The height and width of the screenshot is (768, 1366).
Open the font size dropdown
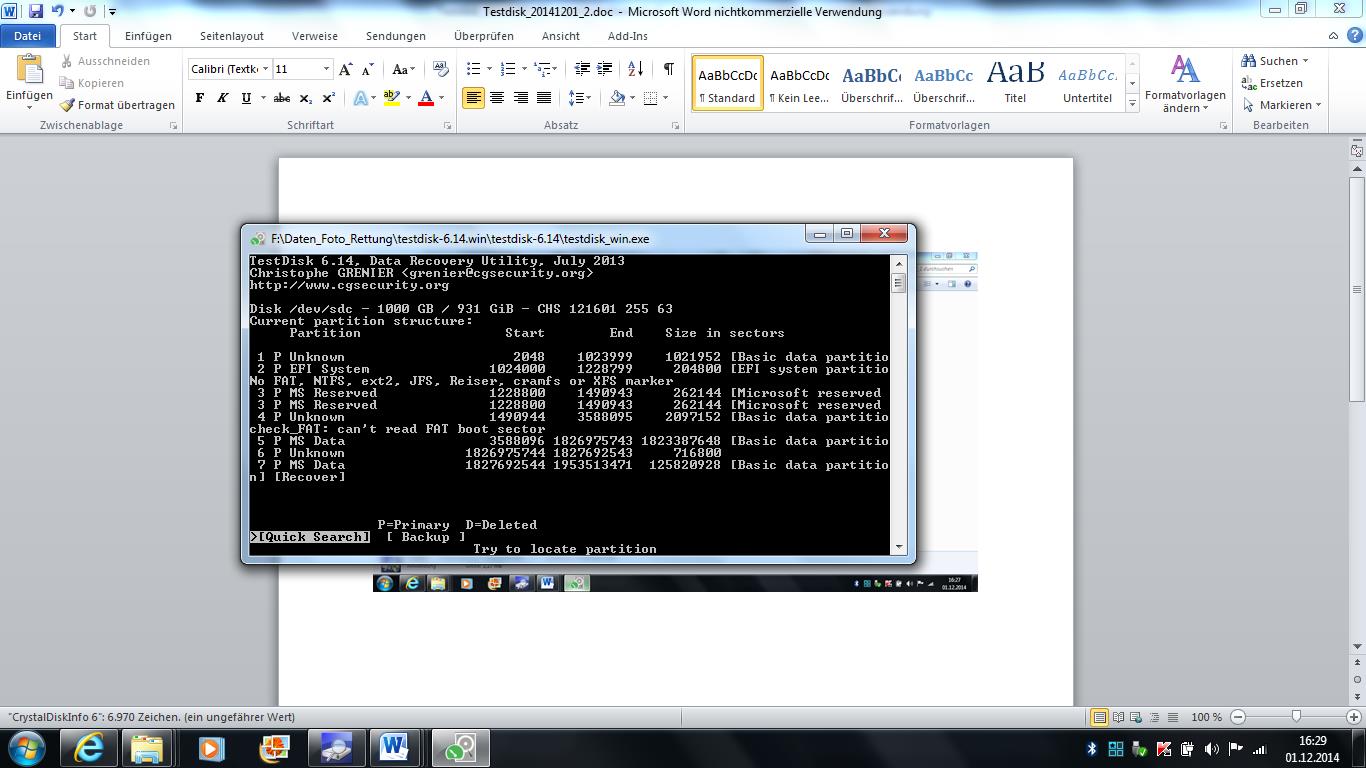tap(326, 69)
